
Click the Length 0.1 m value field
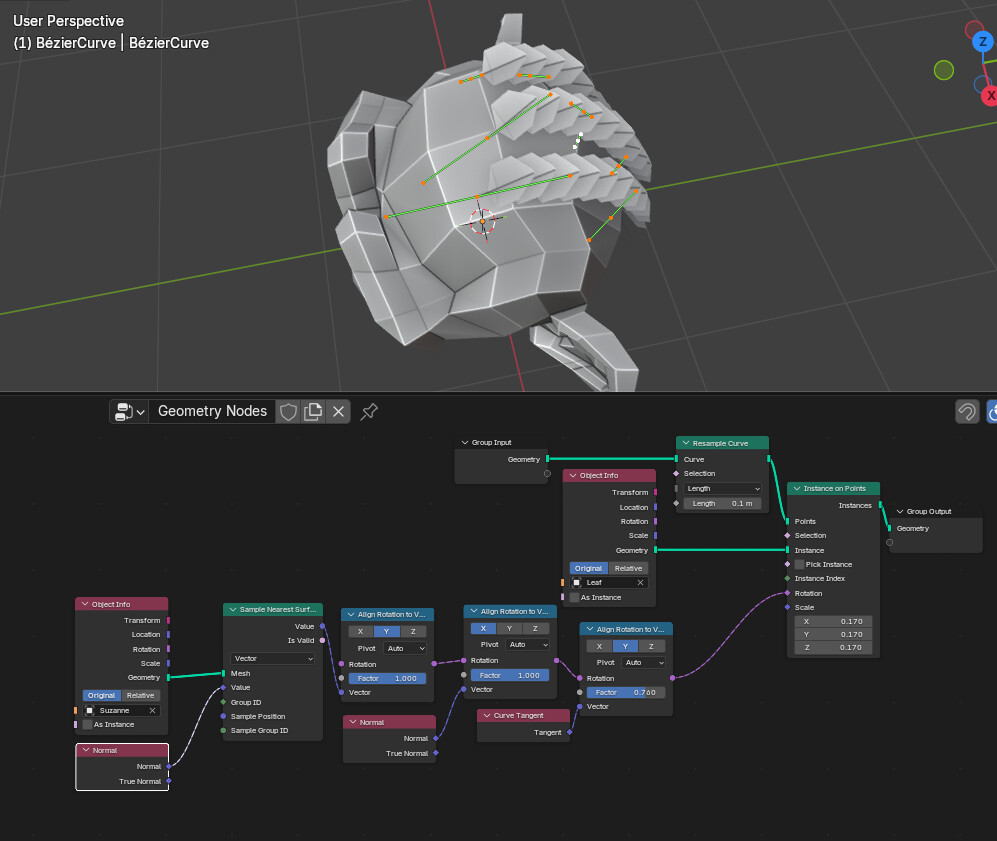722,503
